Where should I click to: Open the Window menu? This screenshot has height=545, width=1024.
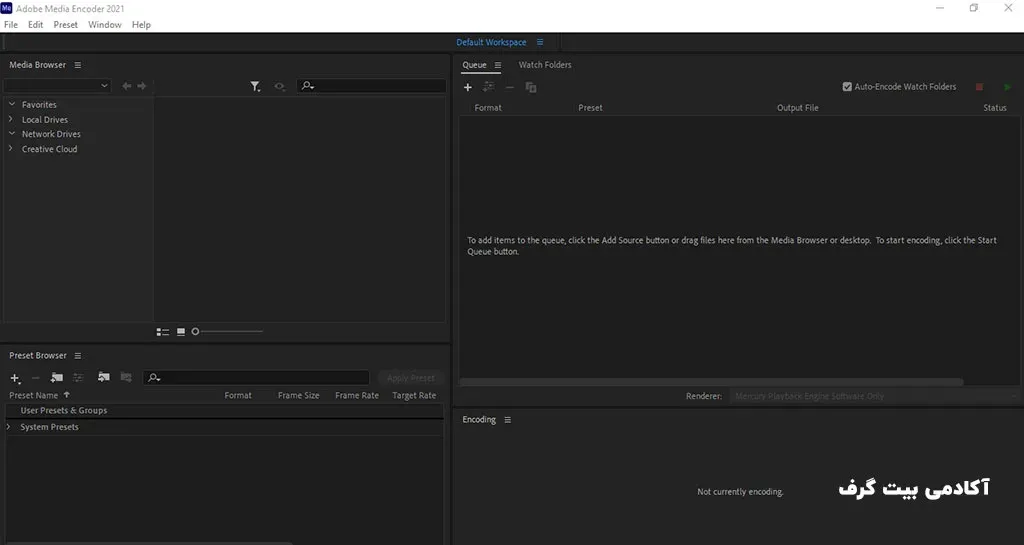pos(104,24)
